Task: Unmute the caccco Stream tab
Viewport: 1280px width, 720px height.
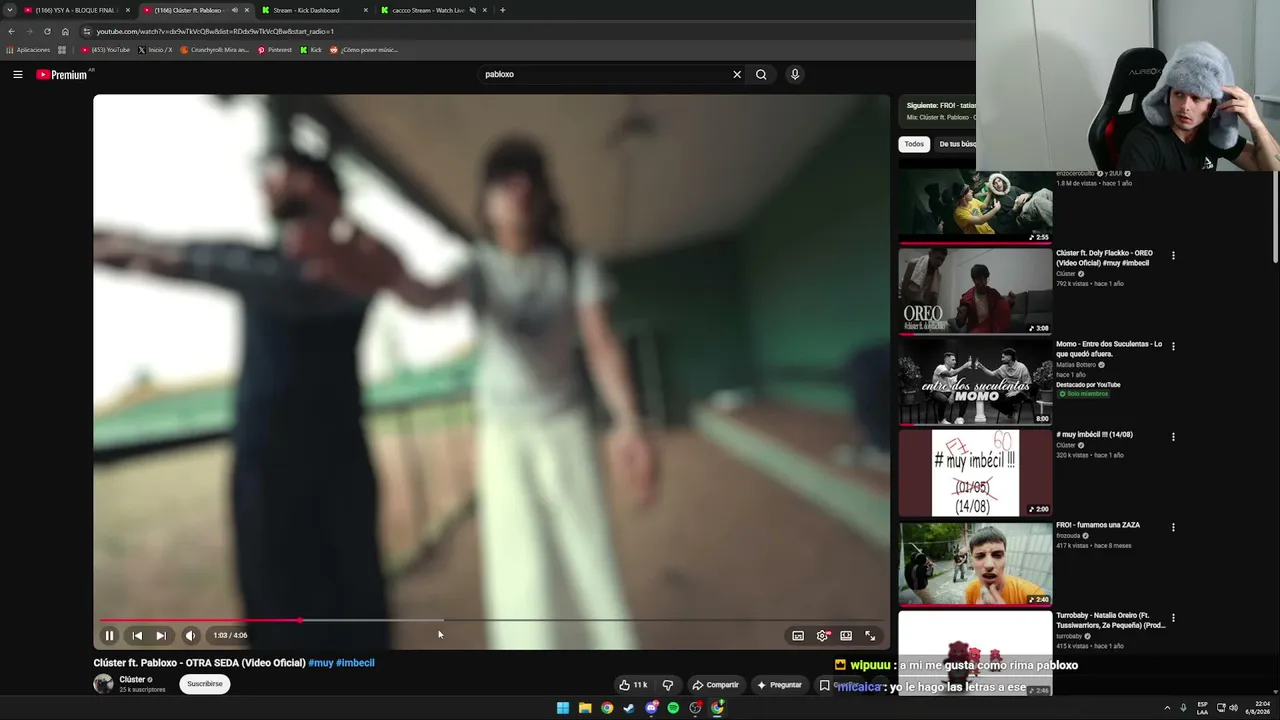Action: [x=472, y=10]
